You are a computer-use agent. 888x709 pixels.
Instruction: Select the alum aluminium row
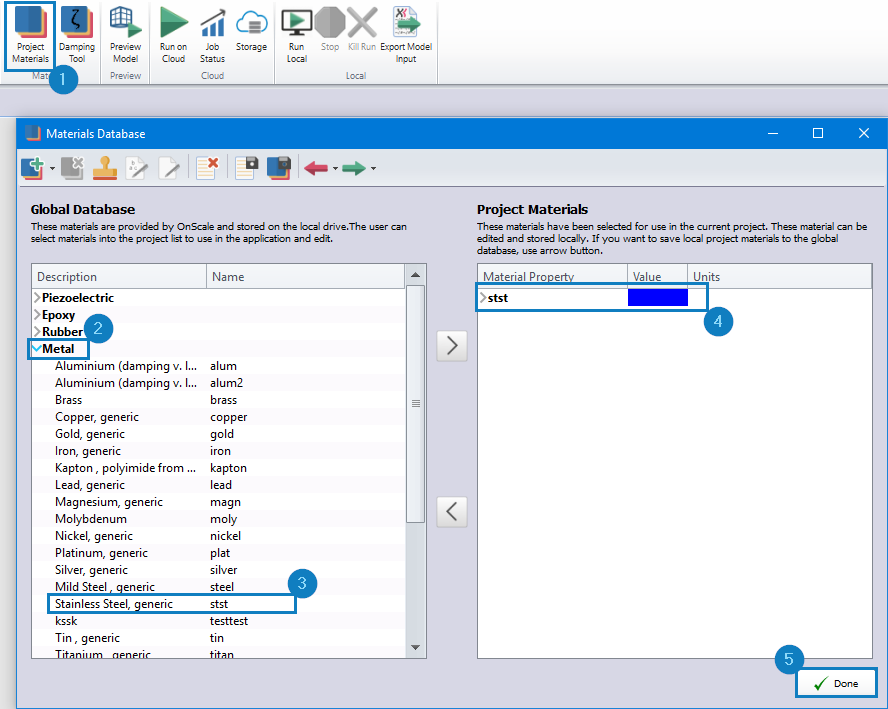(x=219, y=366)
